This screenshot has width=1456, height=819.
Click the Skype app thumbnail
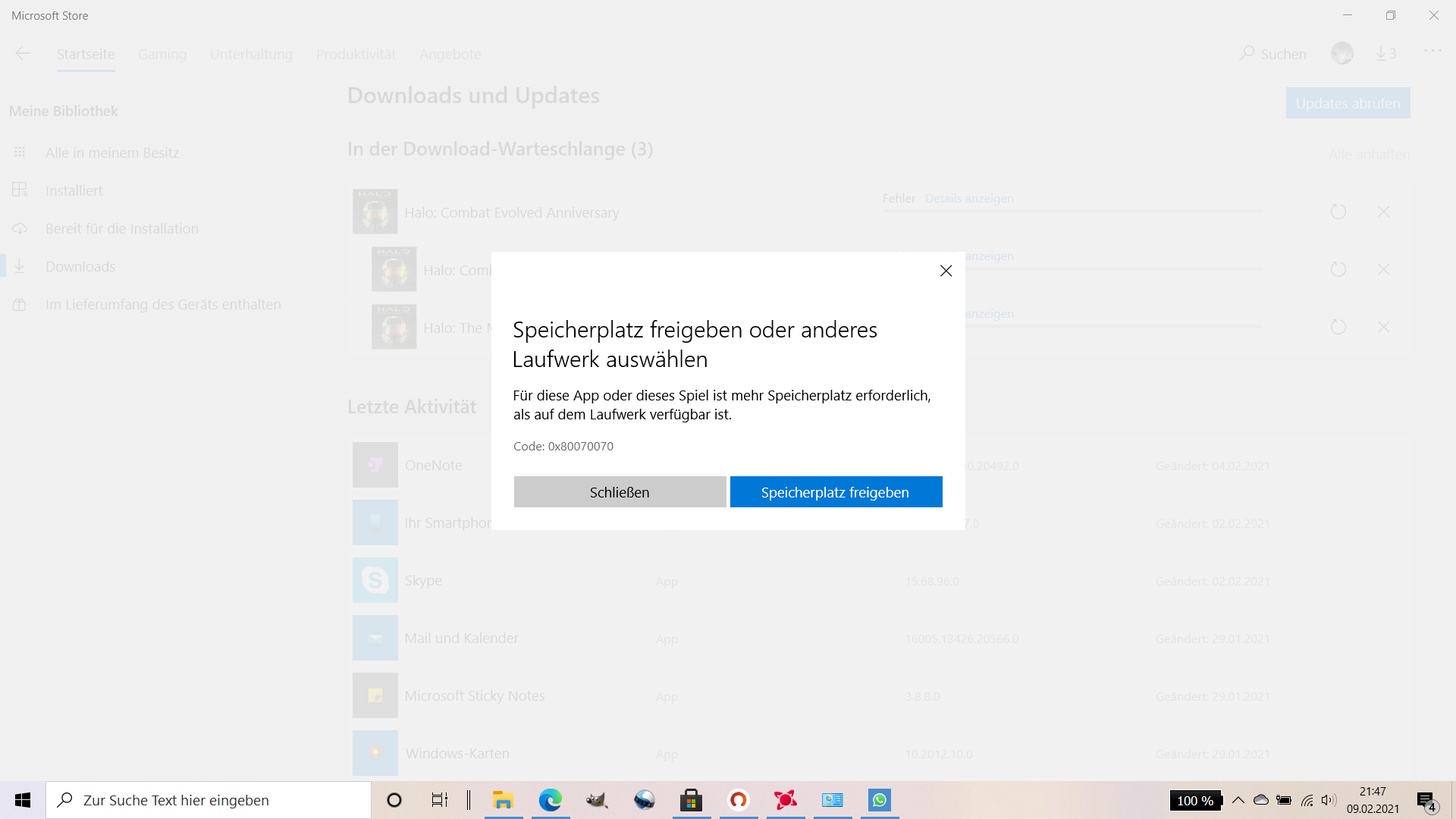pos(375,580)
